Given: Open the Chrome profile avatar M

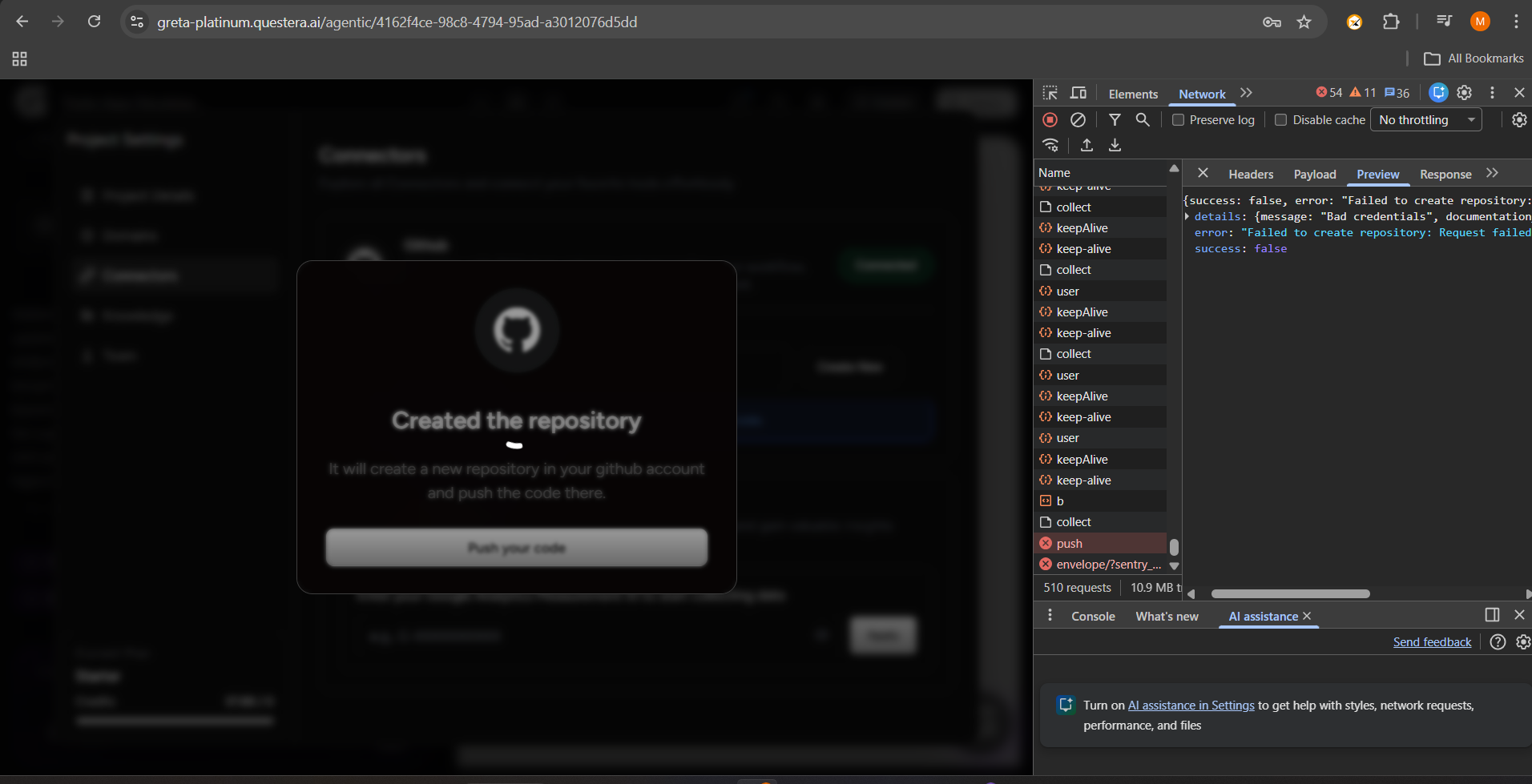Looking at the screenshot, I should pos(1480,22).
